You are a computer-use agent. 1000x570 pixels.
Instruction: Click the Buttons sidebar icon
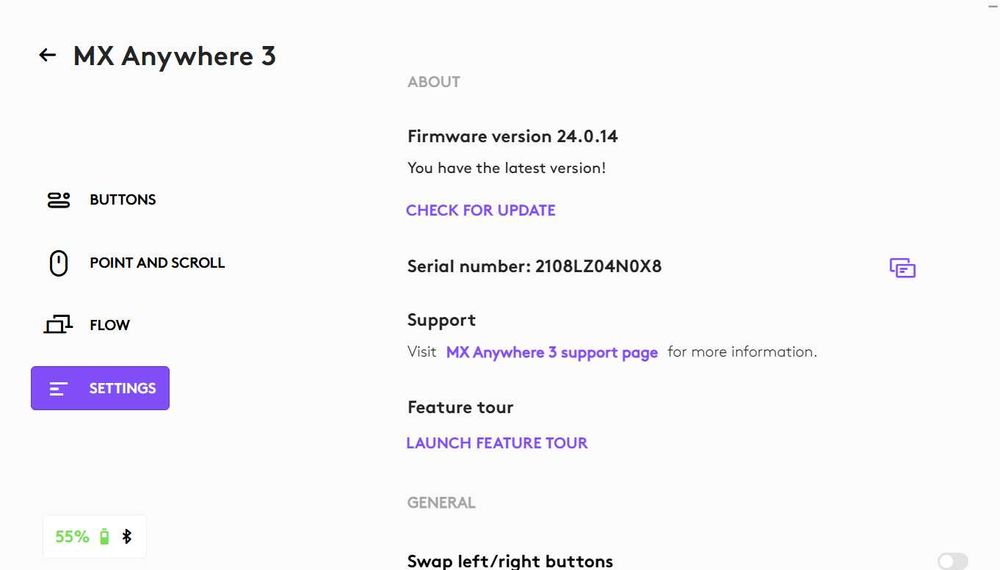click(59, 200)
